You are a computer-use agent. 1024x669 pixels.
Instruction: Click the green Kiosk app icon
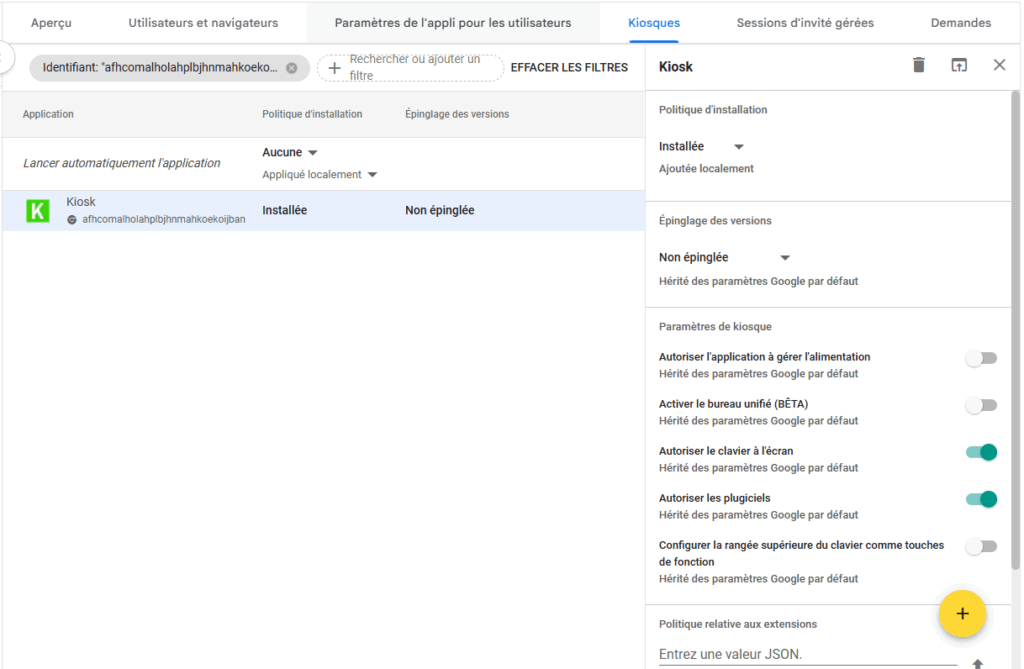click(38, 211)
